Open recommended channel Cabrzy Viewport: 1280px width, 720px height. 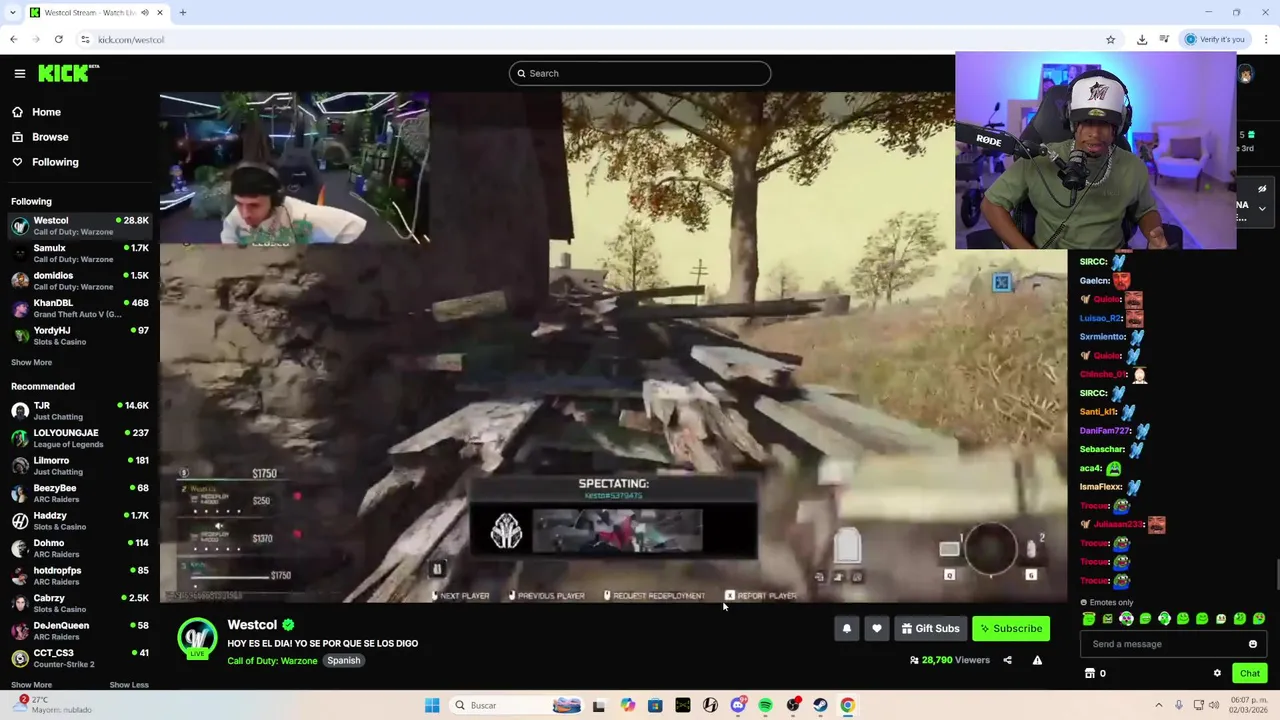(x=80, y=603)
